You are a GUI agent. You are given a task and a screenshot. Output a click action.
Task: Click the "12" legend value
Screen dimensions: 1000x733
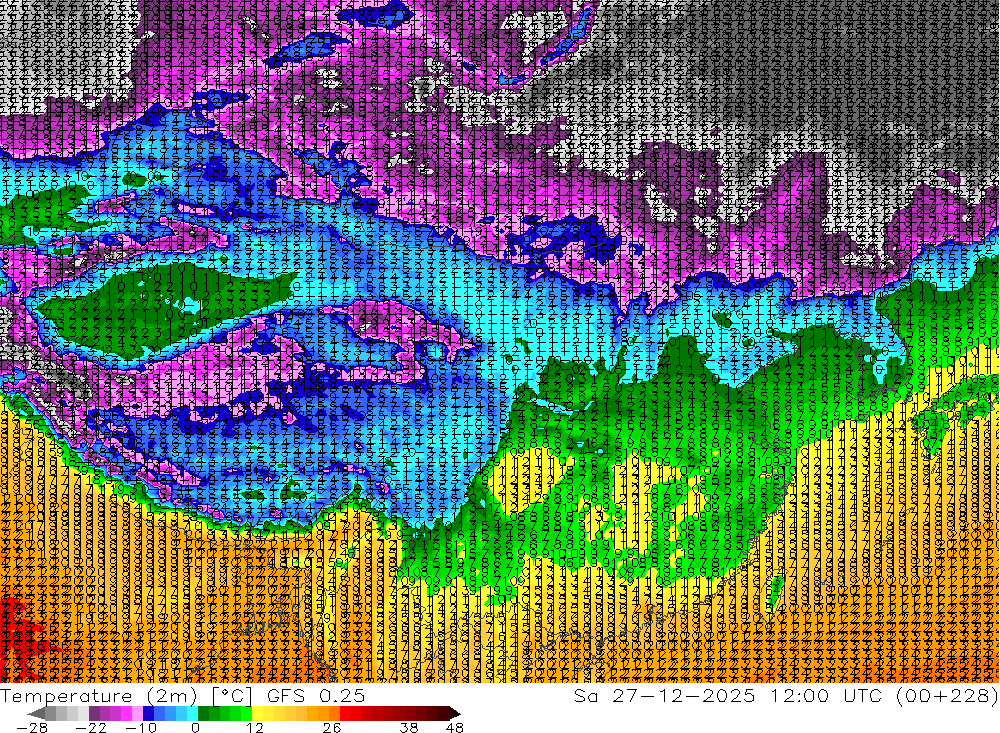click(254, 727)
